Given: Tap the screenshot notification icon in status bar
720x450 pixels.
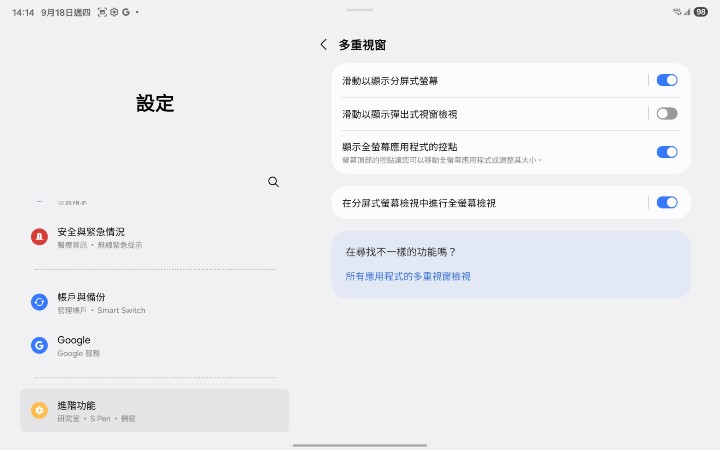Looking at the screenshot, I should 102,12.
